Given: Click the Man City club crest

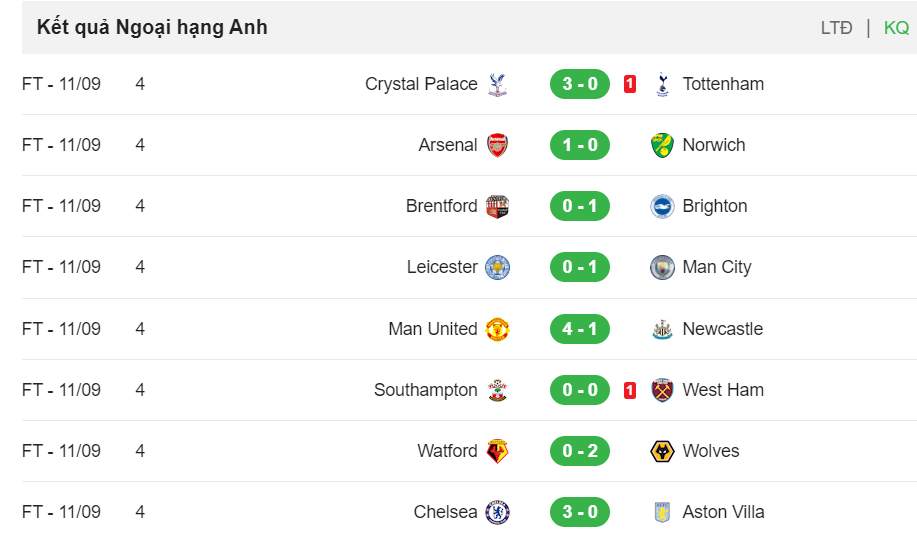Looking at the screenshot, I should (x=662, y=267).
